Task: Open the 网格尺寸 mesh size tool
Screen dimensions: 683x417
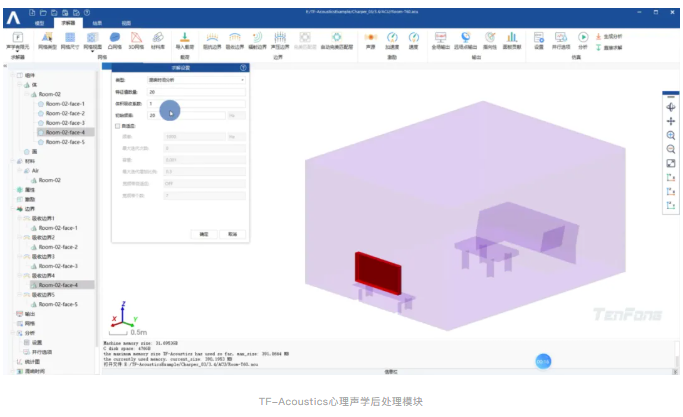Action: [70, 37]
